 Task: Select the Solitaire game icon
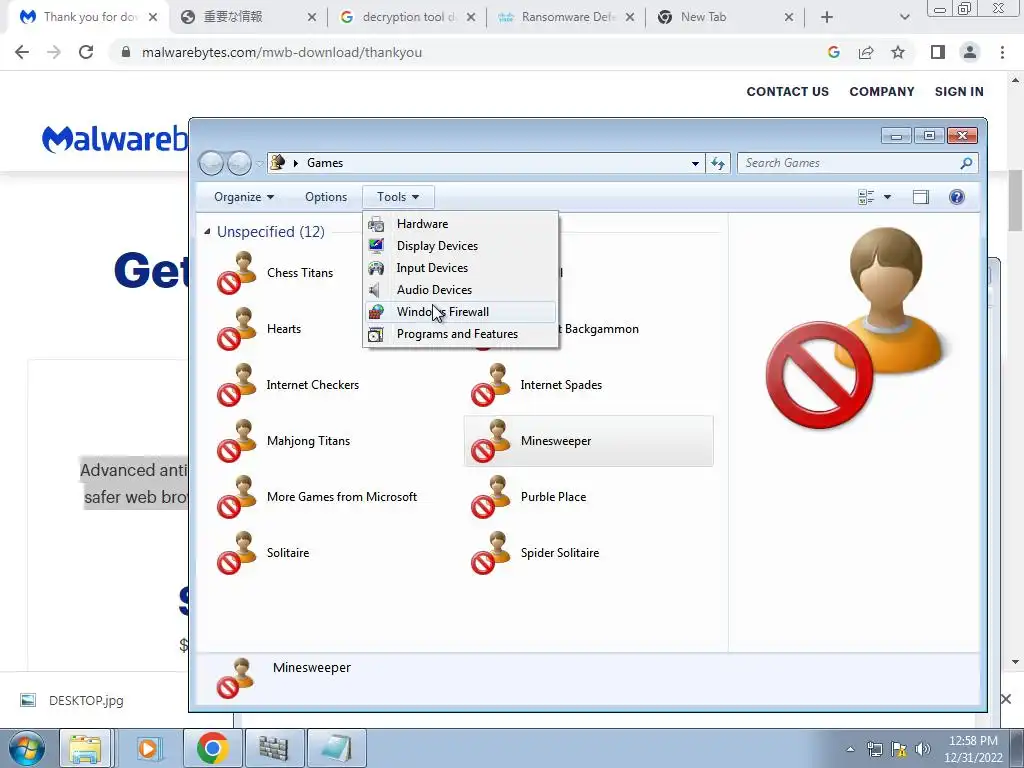click(x=236, y=552)
